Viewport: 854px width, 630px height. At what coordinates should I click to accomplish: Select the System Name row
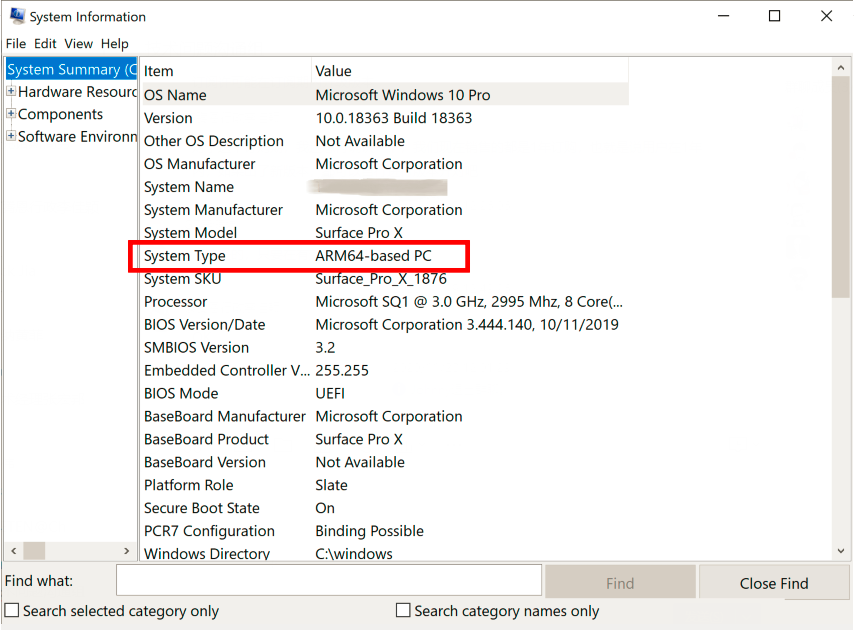pyautogui.click(x=385, y=187)
